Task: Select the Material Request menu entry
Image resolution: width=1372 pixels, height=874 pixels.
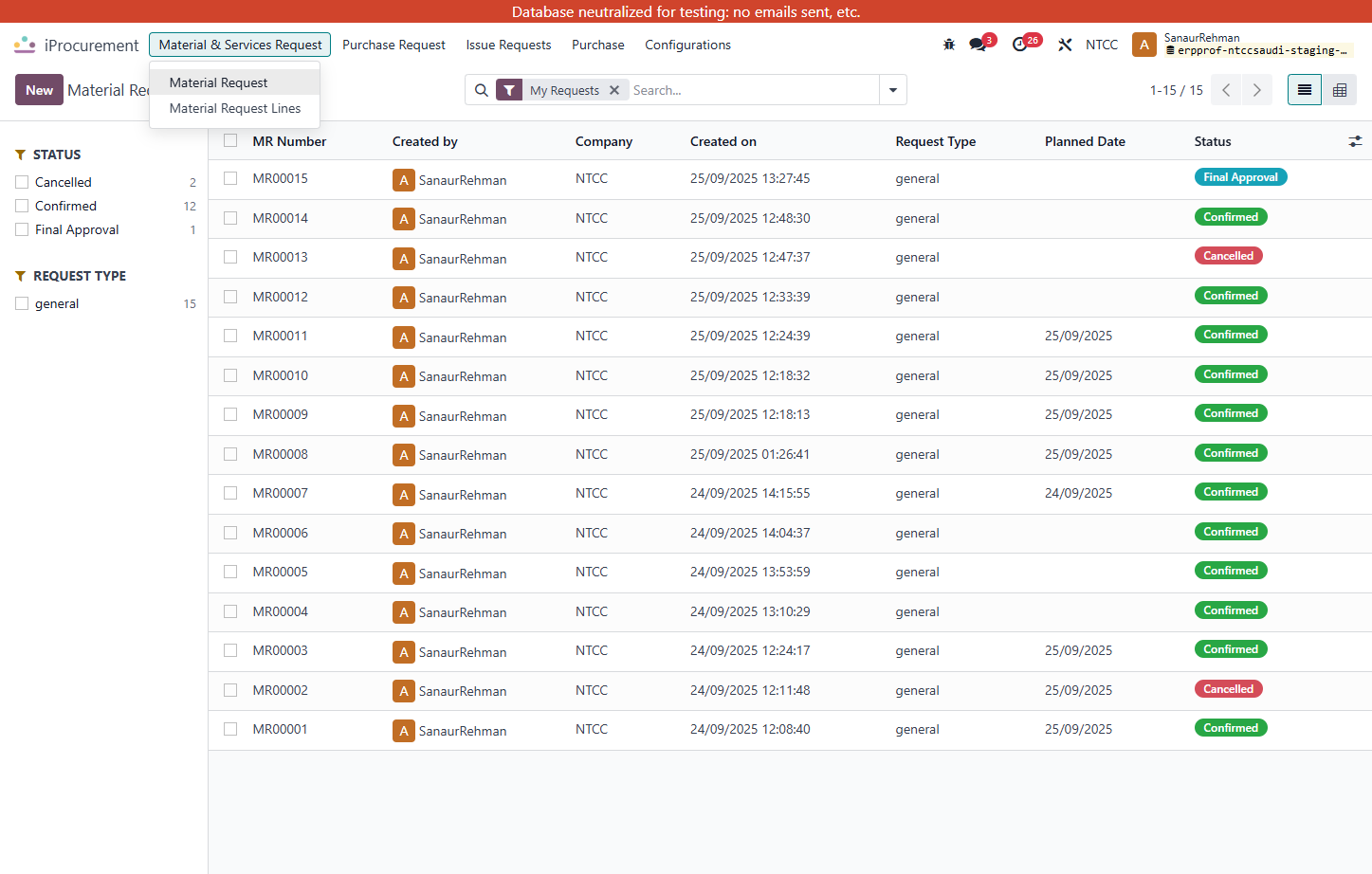Action: click(x=235, y=82)
